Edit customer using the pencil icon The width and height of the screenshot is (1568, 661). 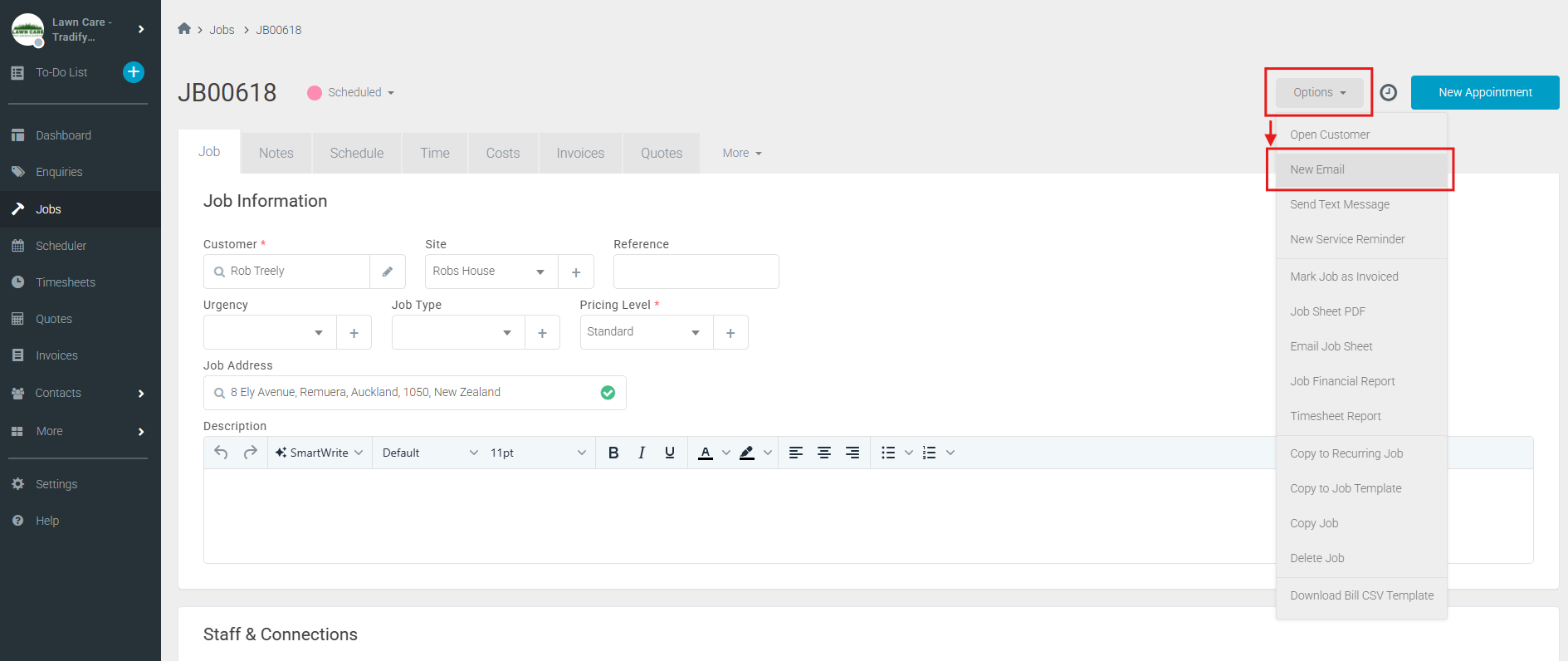click(x=388, y=272)
